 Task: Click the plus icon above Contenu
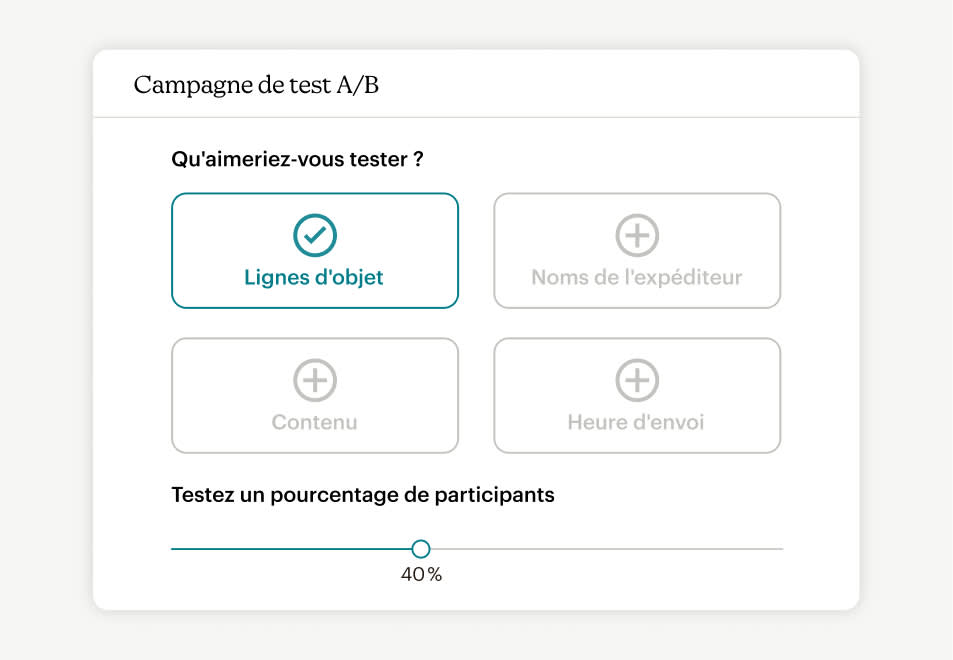(315, 380)
